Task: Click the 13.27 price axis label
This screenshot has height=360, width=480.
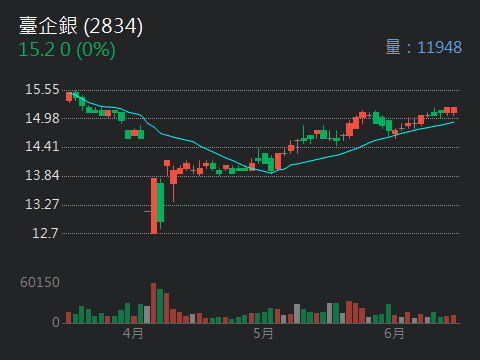Action: coord(42,204)
